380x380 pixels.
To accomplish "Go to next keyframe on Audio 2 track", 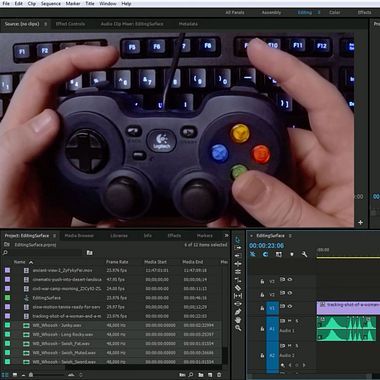I will tap(304, 365).
